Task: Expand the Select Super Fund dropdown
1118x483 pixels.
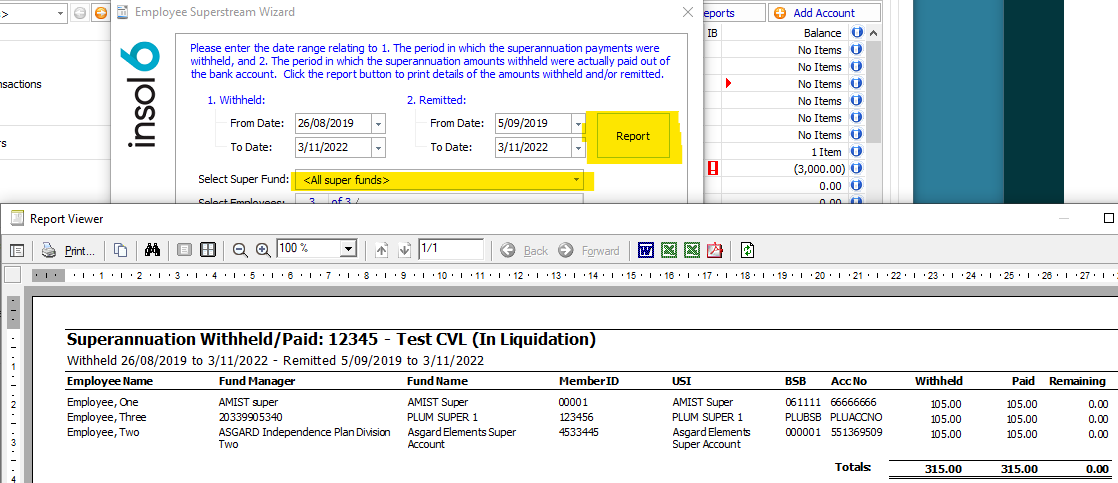Action: [577, 181]
